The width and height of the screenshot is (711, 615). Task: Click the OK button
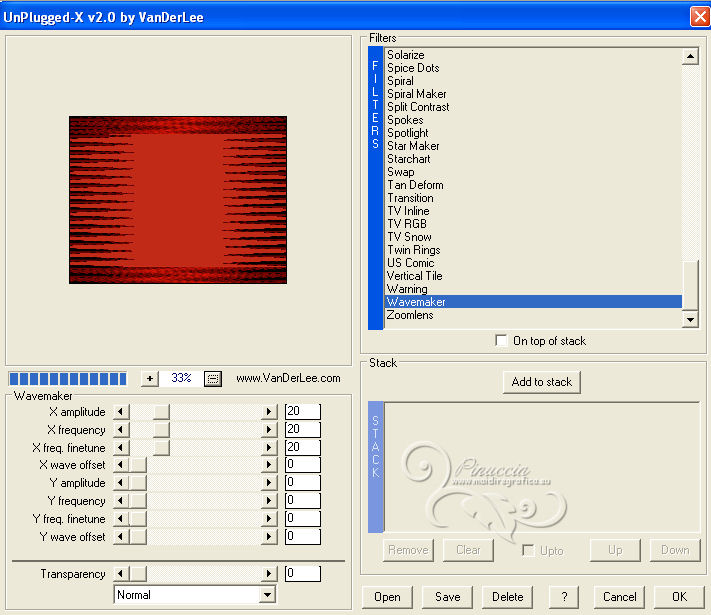679,597
